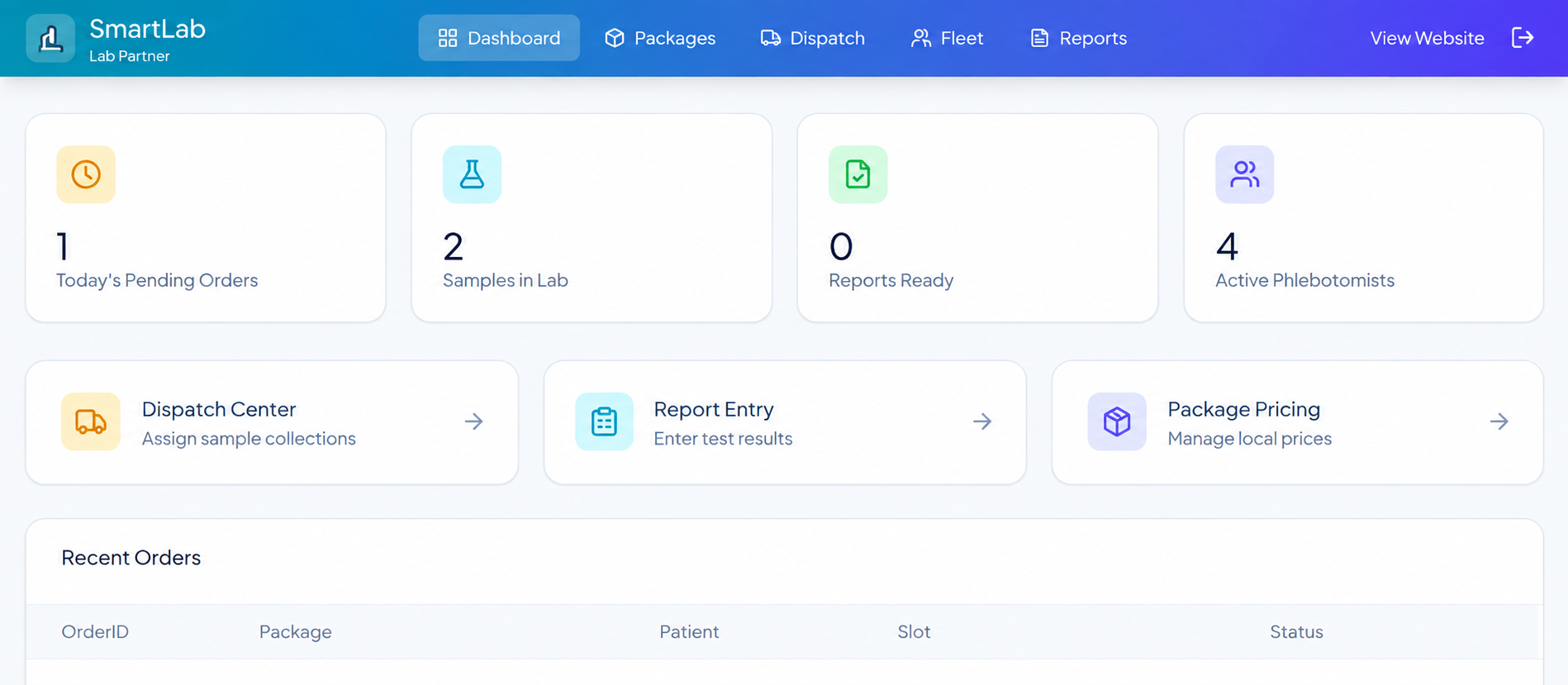Click the View Website link

point(1427,38)
